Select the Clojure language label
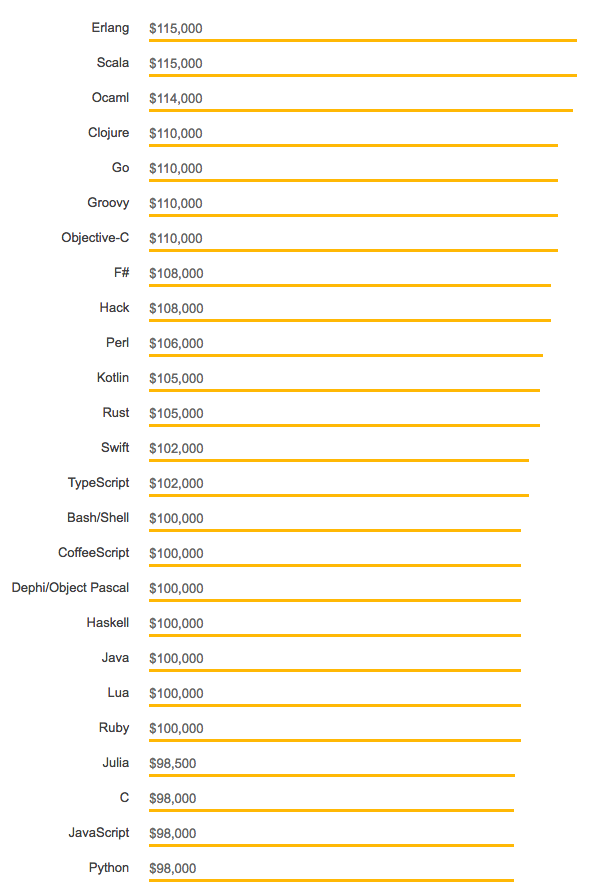 coord(108,133)
